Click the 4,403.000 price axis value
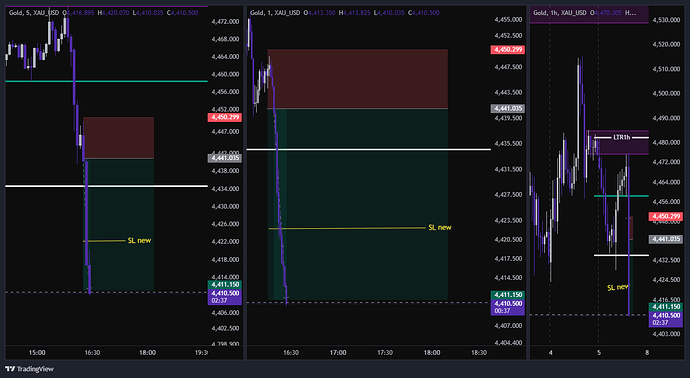The width and height of the screenshot is (690, 378). pyautogui.click(x=666, y=334)
